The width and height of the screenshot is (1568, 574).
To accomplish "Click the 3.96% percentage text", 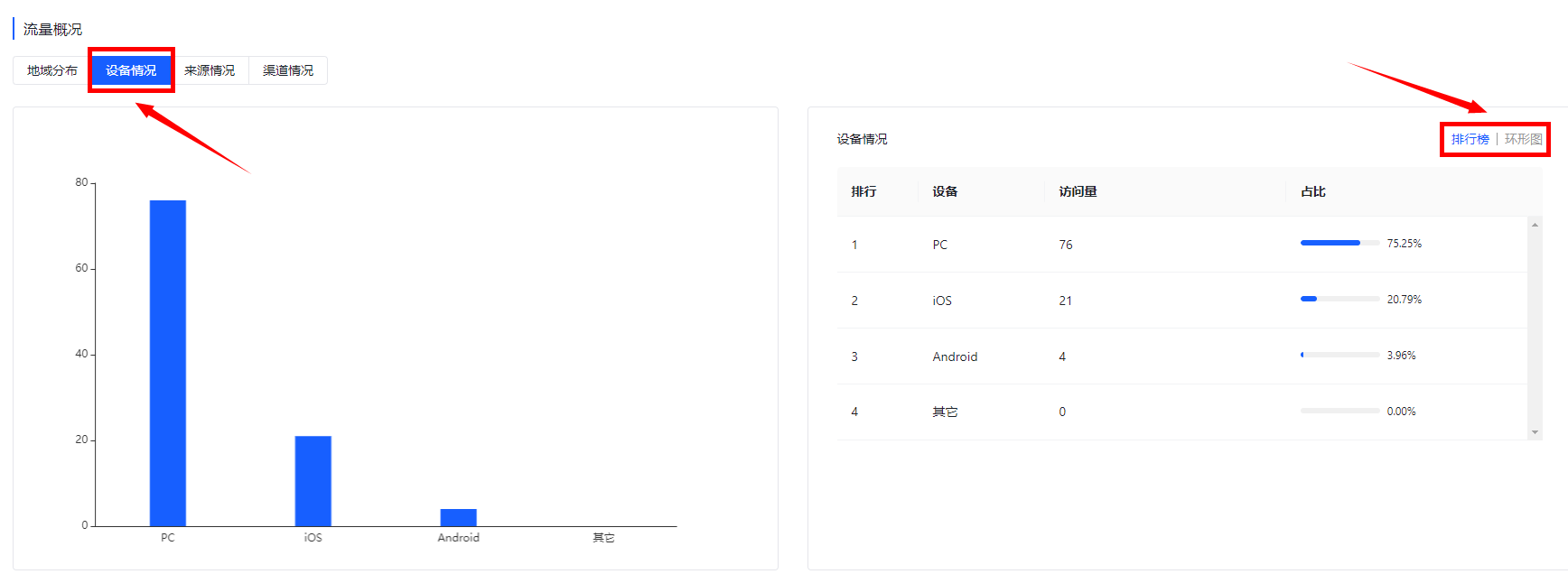I will click(1402, 356).
